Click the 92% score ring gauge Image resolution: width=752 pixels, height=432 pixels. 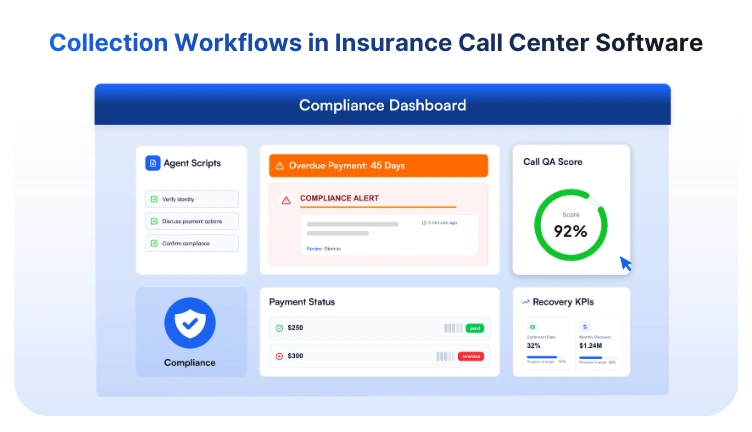click(x=571, y=225)
